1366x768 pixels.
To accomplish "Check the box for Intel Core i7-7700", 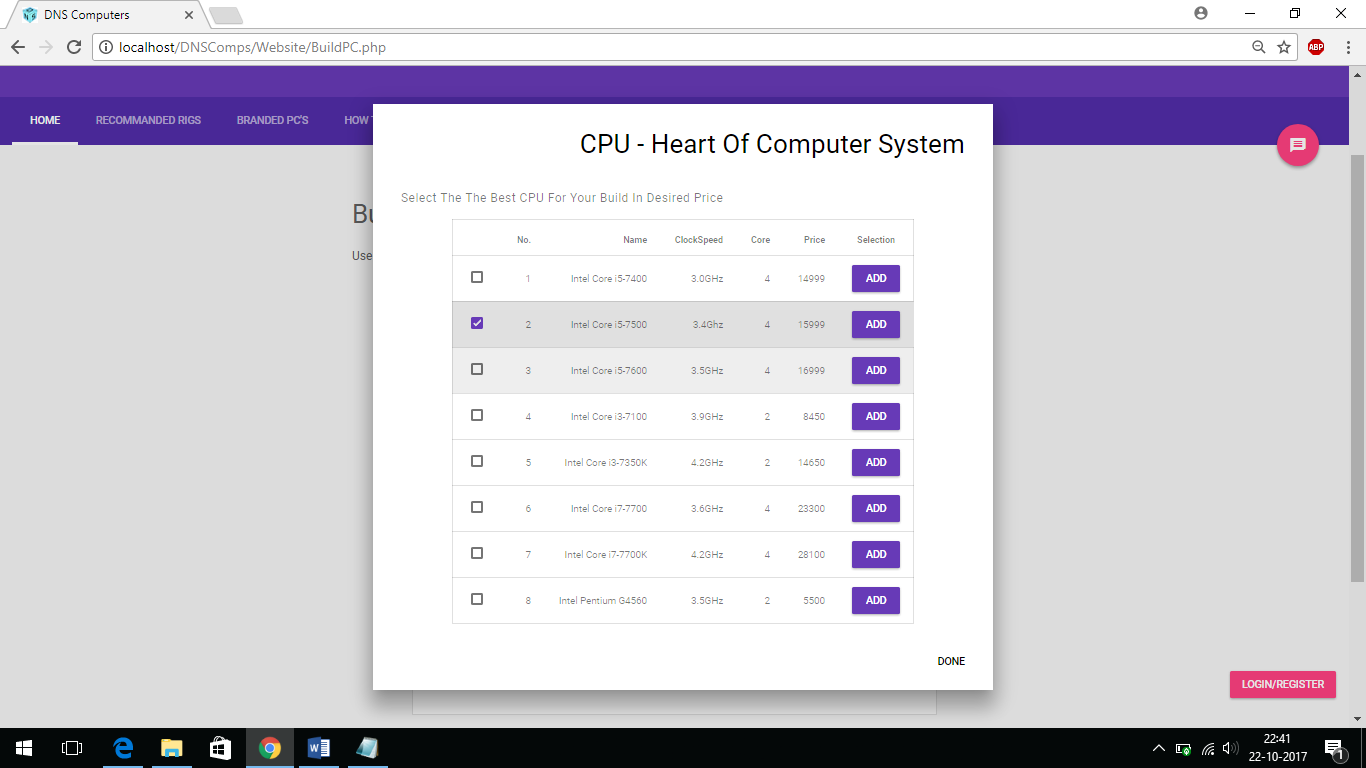I will 477,507.
